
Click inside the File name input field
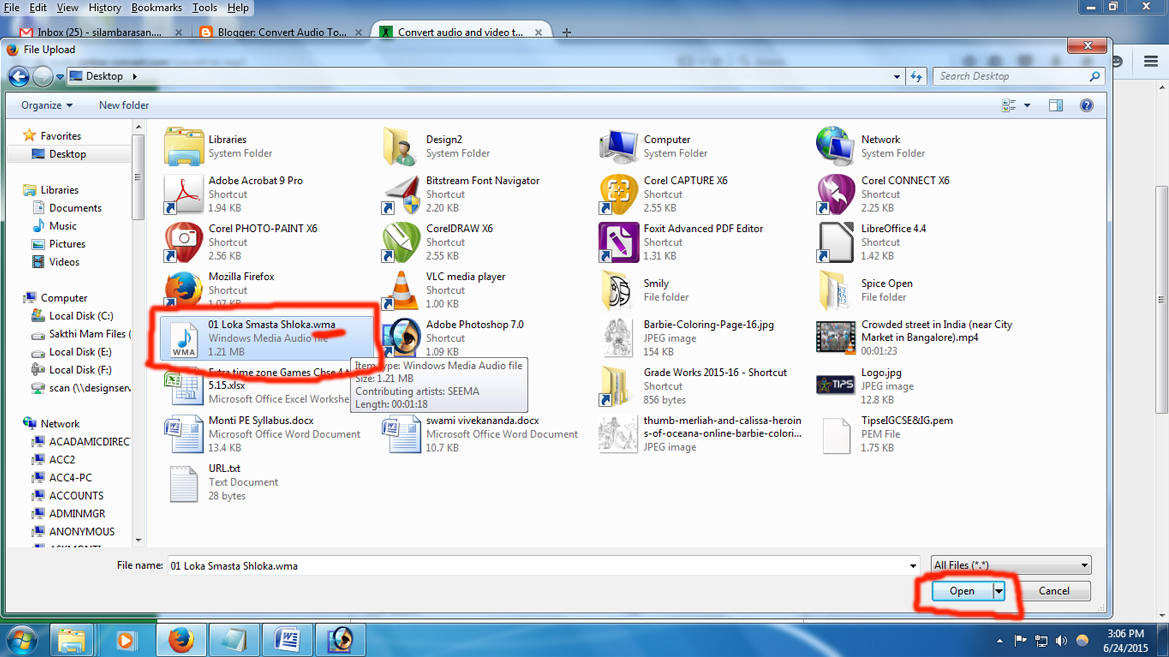click(x=500, y=564)
